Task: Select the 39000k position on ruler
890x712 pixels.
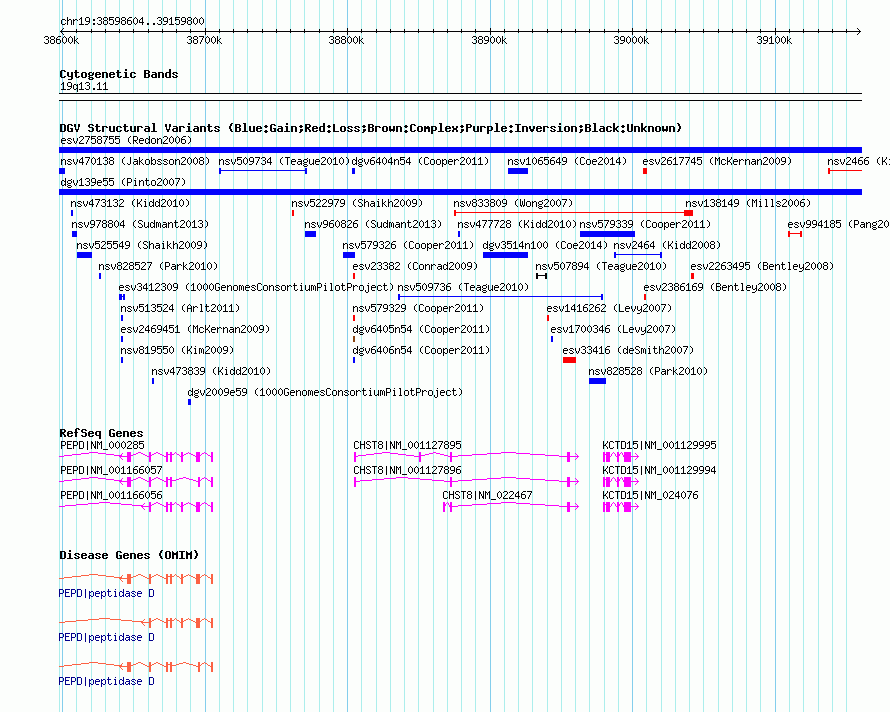Action: tap(631, 41)
